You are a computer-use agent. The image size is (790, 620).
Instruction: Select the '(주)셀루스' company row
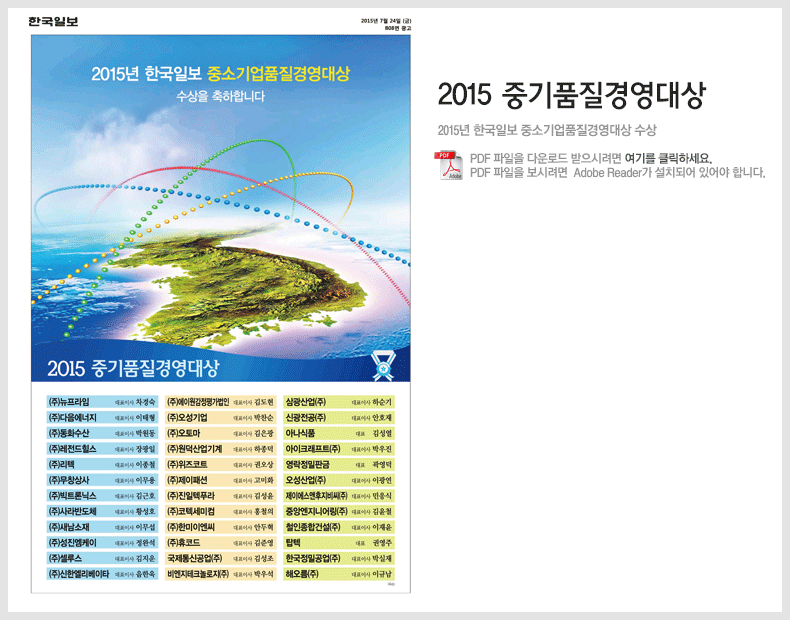(x=102, y=559)
